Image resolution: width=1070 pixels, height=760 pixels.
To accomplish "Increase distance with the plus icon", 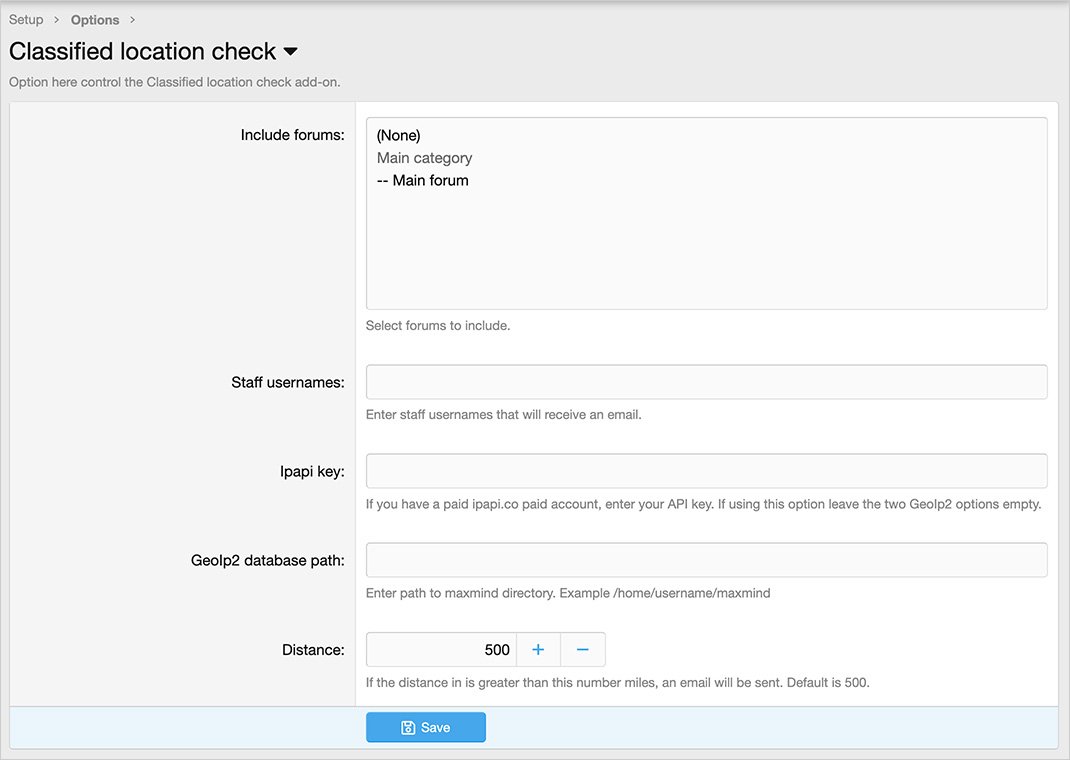I will point(538,650).
